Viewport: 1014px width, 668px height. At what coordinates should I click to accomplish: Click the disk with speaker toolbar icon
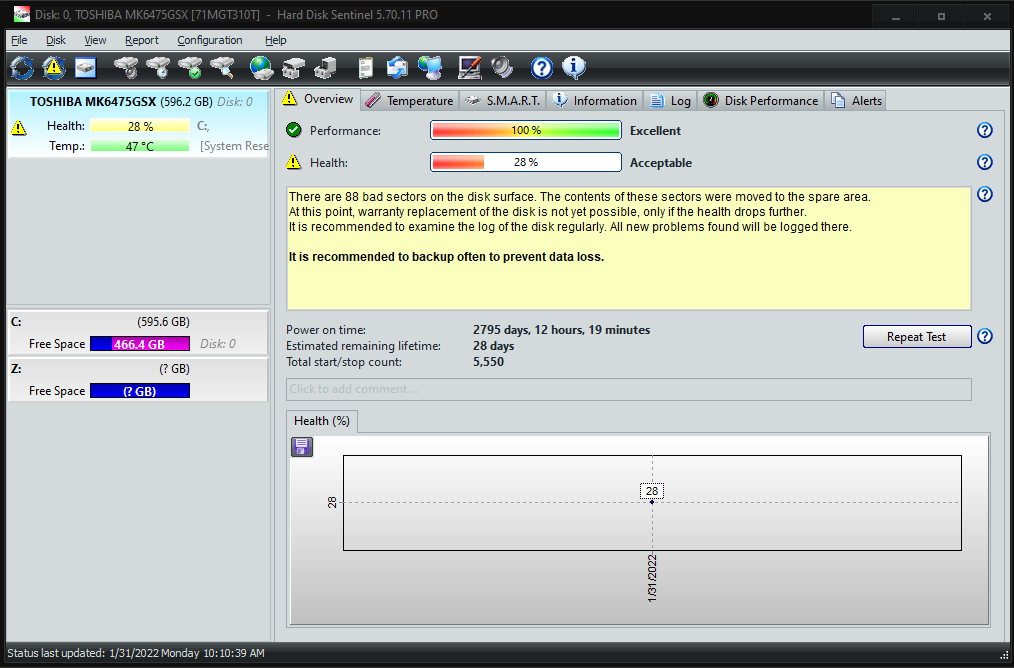[x=126, y=68]
